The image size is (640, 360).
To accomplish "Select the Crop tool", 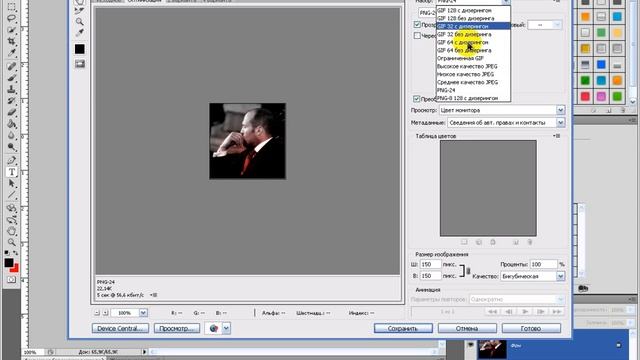I will [x=11, y=41].
